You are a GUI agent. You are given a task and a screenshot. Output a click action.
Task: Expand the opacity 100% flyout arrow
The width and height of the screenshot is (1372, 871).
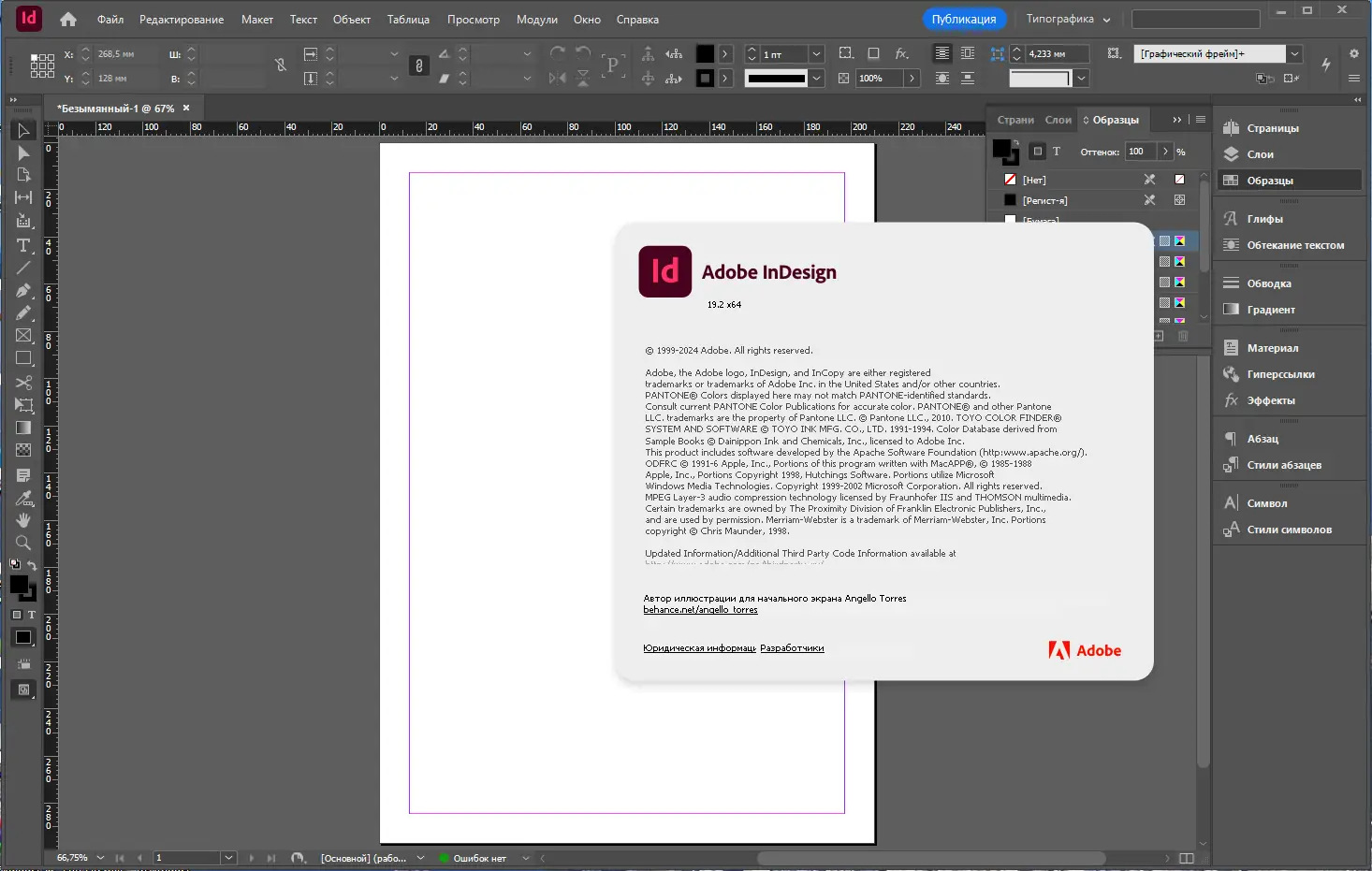tap(912, 79)
